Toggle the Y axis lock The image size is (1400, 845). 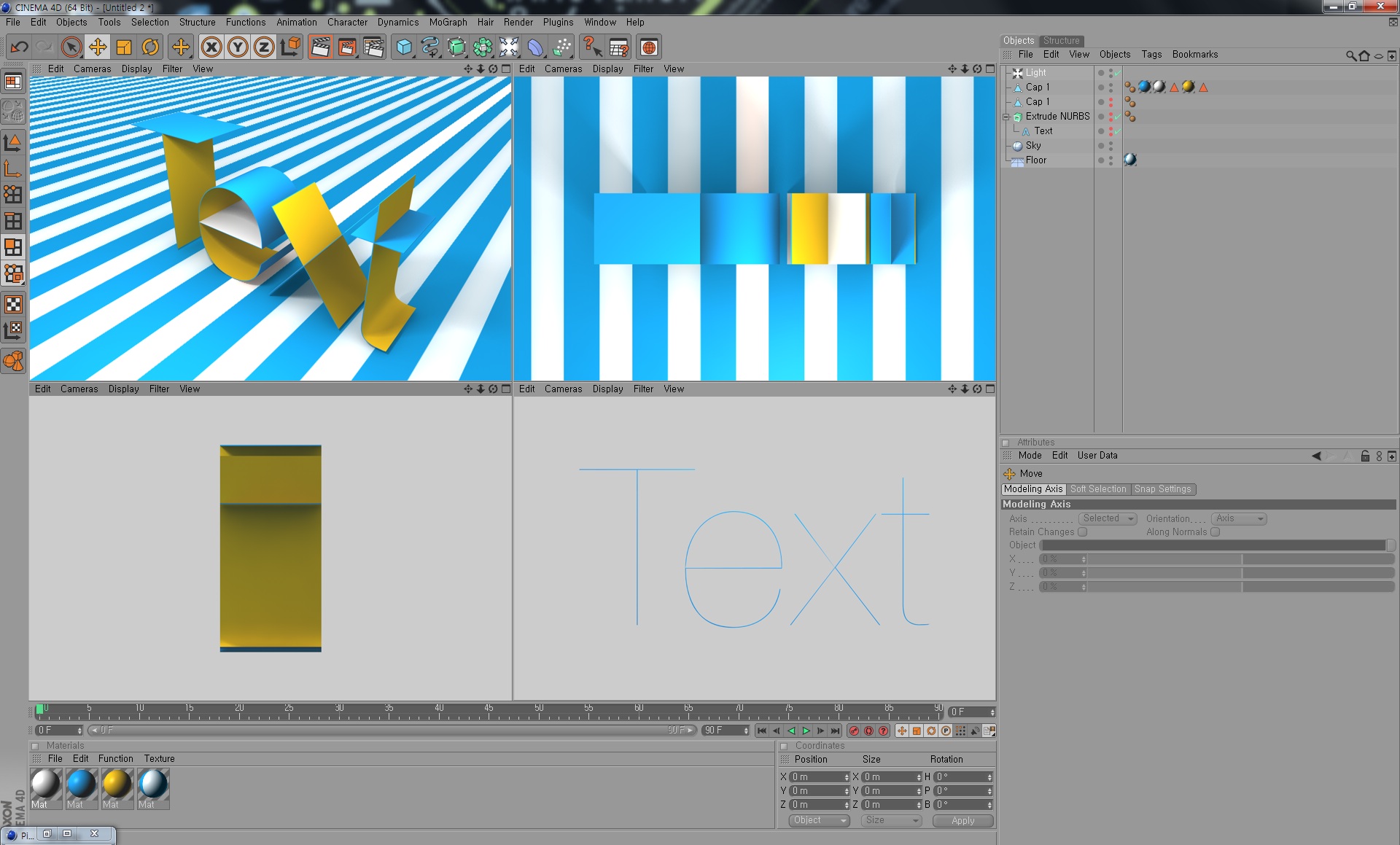237,47
